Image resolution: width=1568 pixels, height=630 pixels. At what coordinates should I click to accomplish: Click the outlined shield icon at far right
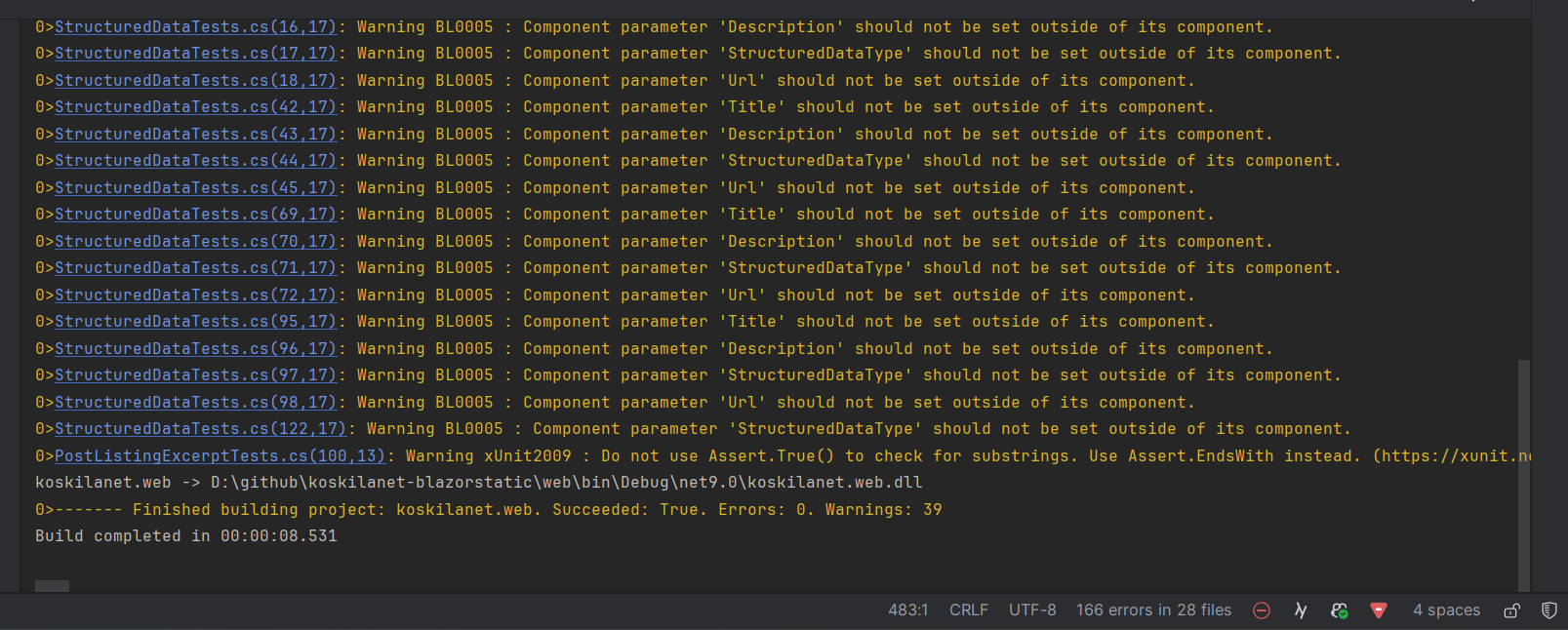click(1549, 610)
